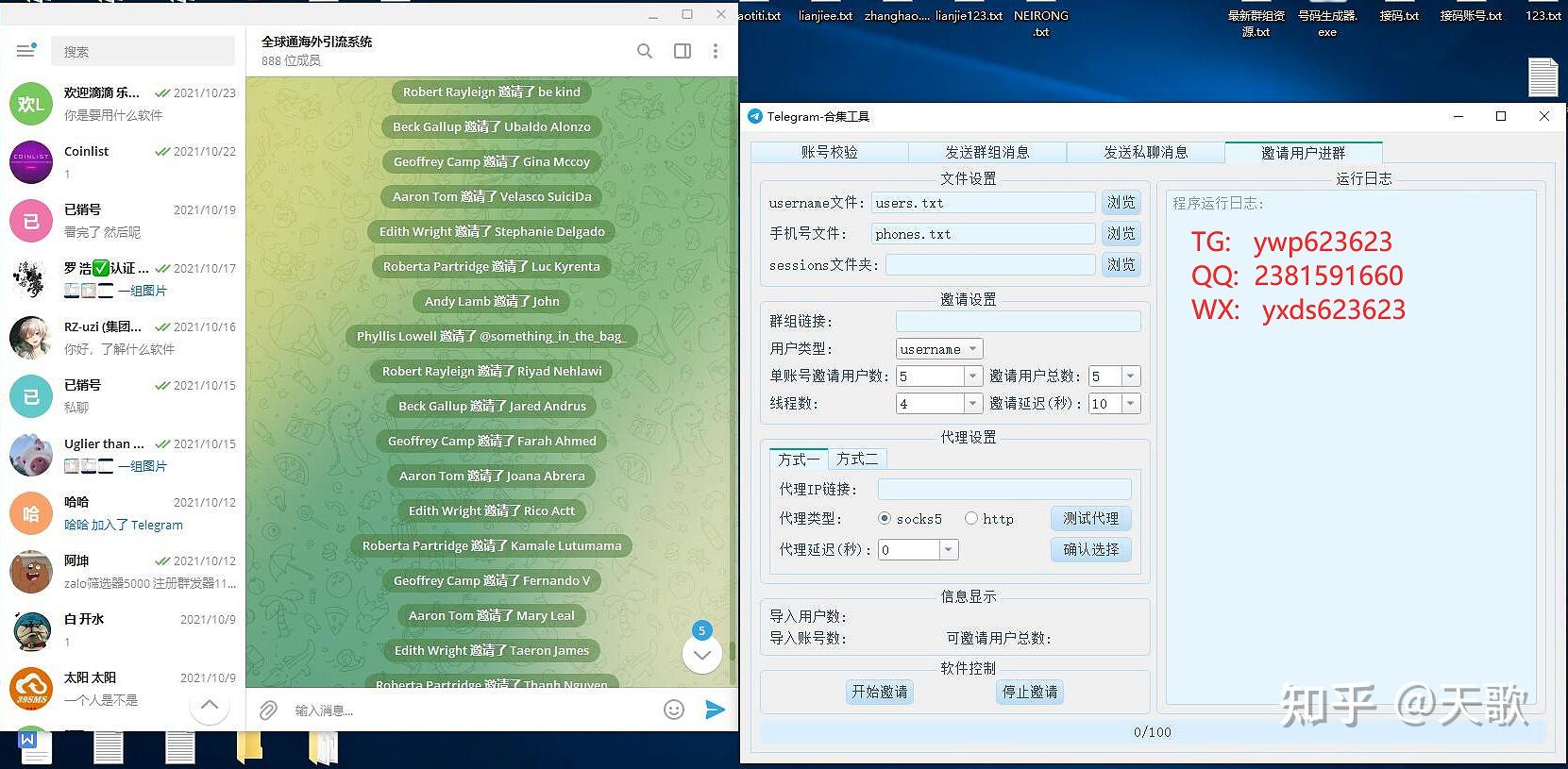This screenshot has width=1568, height=769.
Task: Select 方式二 proxy tab
Action: coord(857,459)
